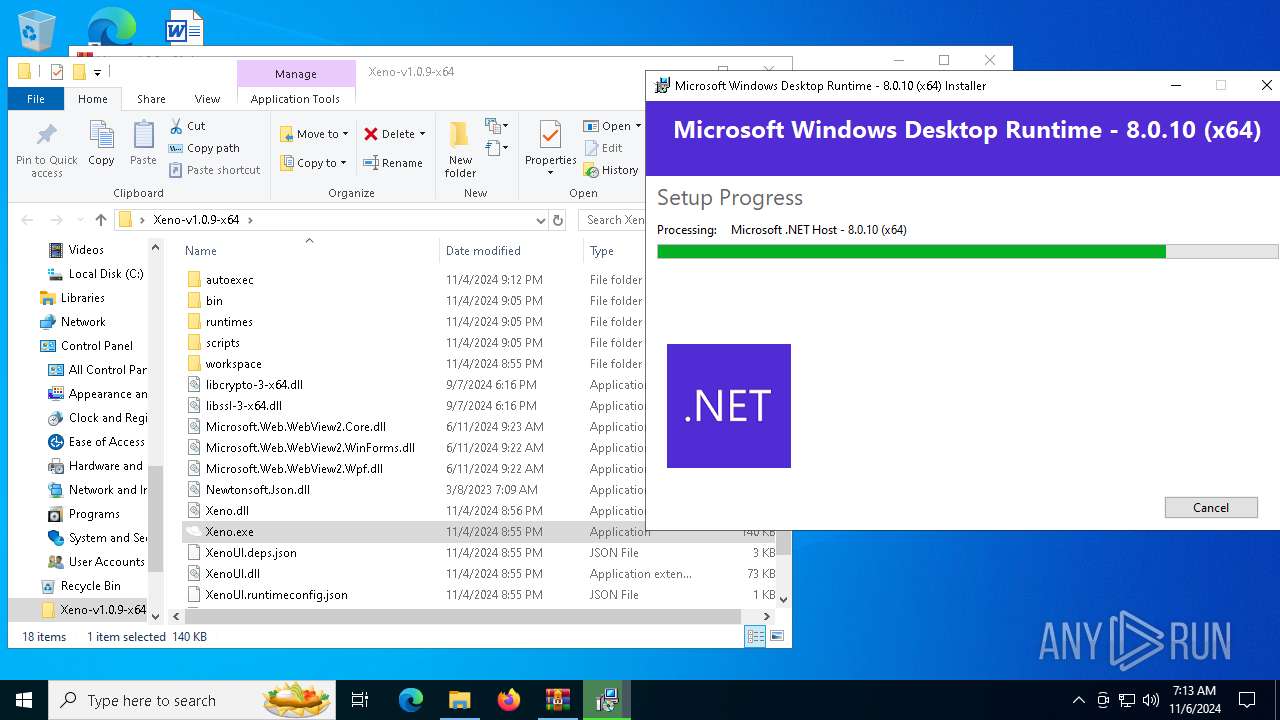
Task: Click the taskbar clock showing 7:13 AM
Action: (x=1194, y=700)
